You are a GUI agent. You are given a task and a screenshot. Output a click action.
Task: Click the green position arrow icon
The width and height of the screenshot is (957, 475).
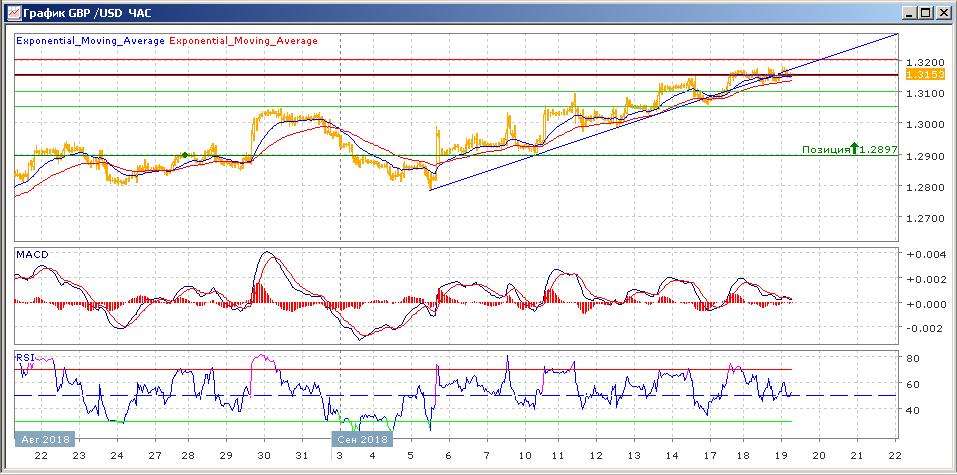point(856,149)
